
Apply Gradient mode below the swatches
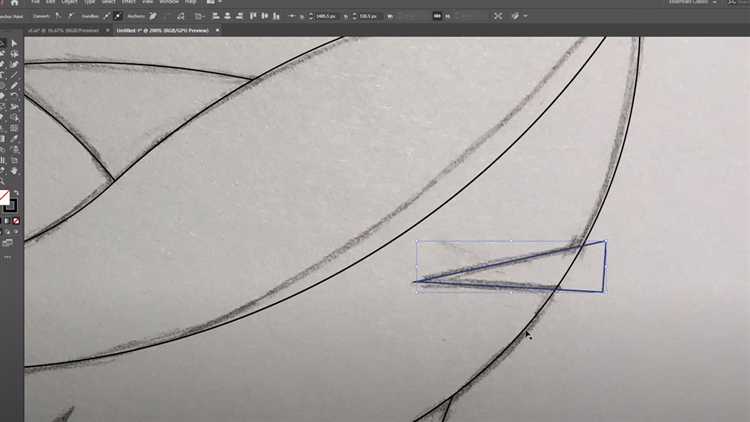(7, 221)
